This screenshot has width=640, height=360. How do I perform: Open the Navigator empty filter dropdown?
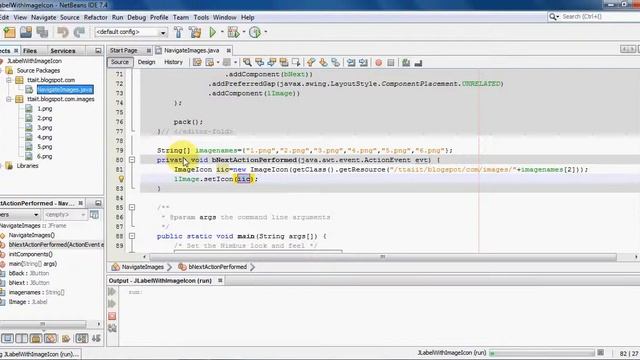[65, 215]
